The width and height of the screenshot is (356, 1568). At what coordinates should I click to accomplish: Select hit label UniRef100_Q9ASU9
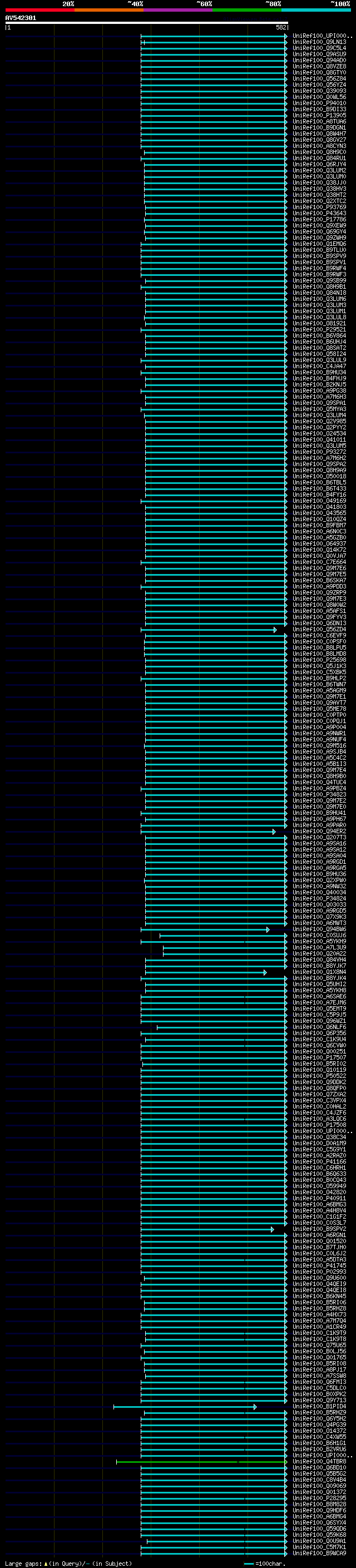[319, 54]
